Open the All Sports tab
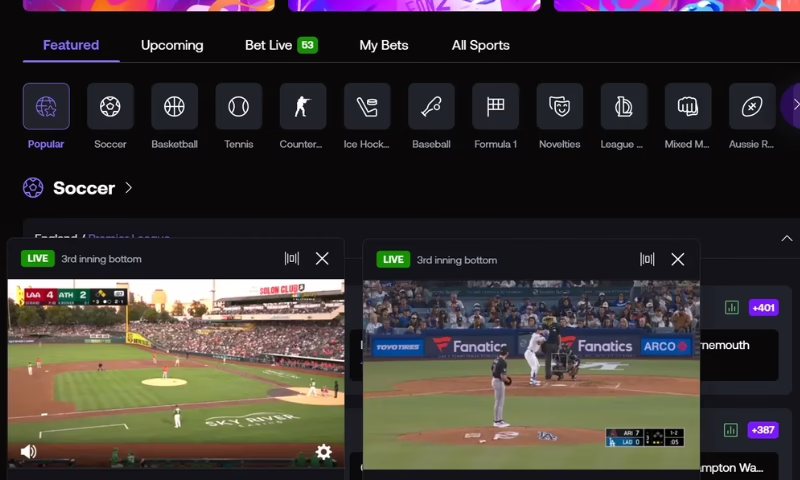This screenshot has width=800, height=480. 481,45
